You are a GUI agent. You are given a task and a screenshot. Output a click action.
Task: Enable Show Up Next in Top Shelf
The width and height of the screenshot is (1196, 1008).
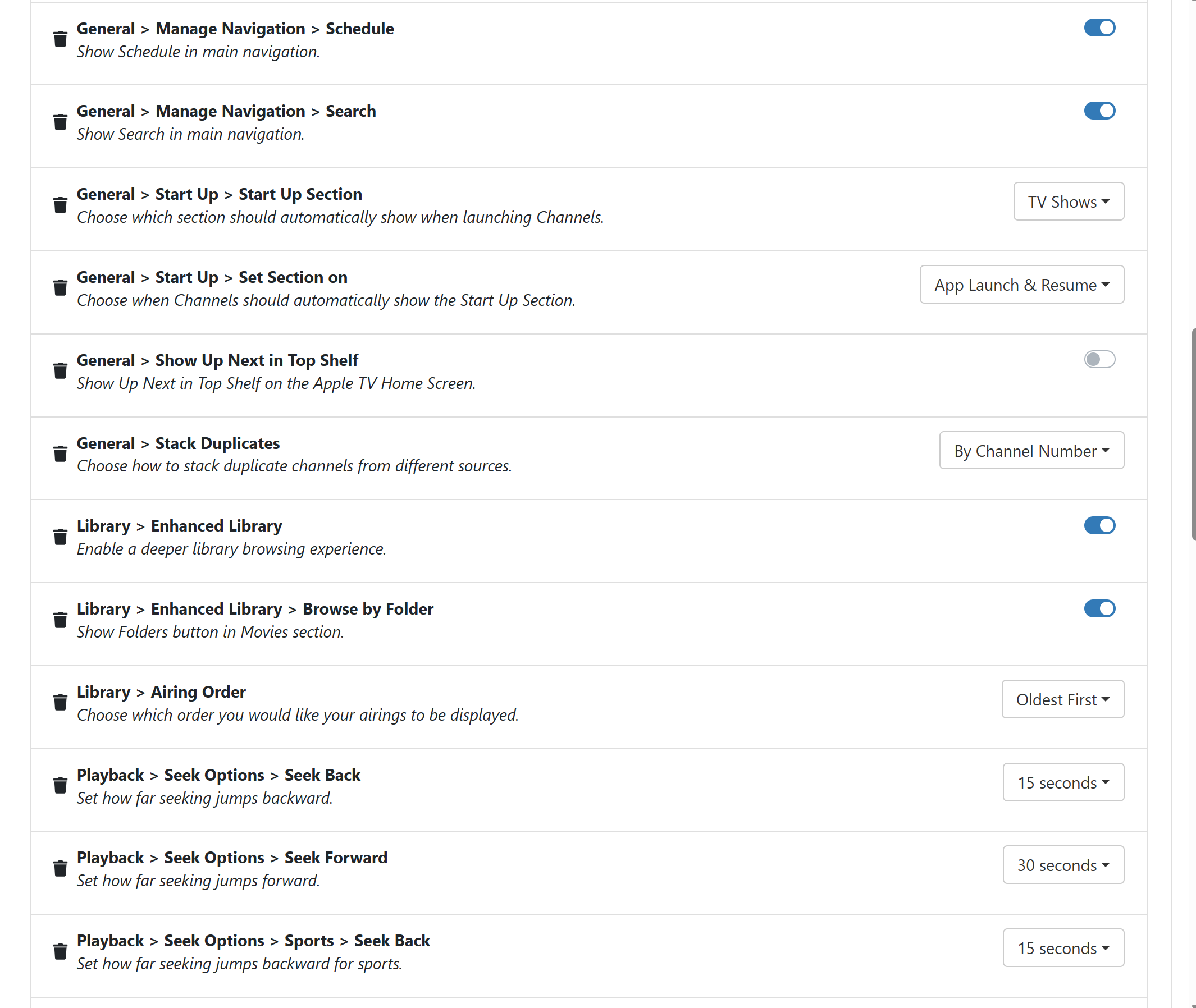(1099, 359)
